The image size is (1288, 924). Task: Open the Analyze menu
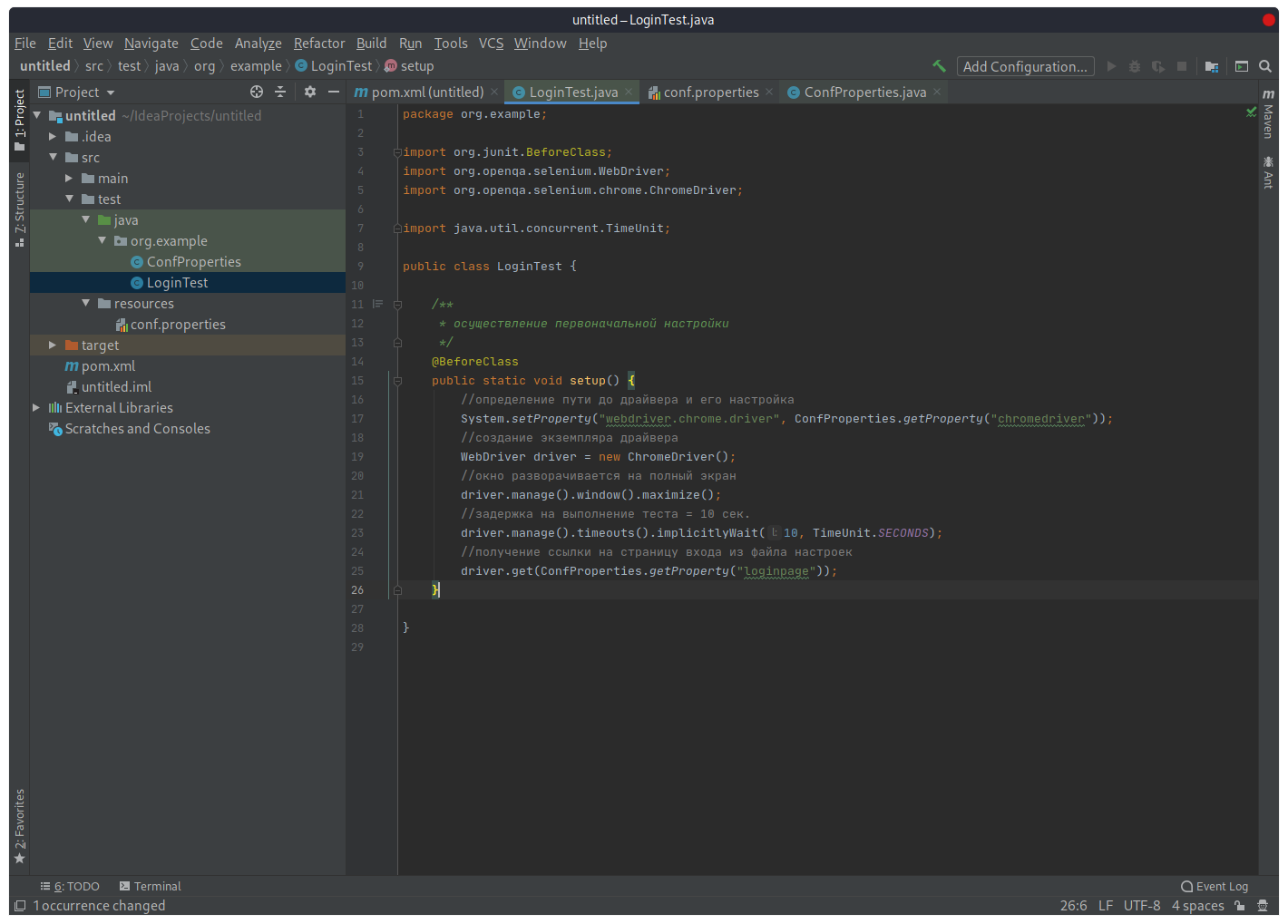pos(258,43)
